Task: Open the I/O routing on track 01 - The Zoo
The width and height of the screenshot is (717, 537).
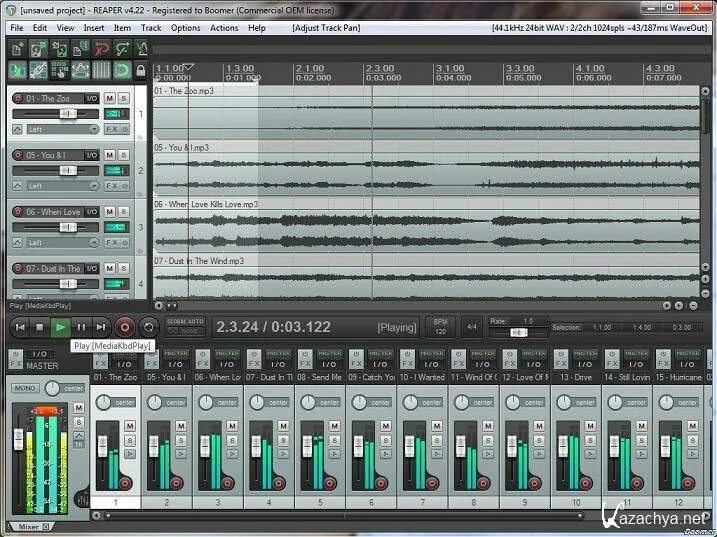Action: pyautogui.click(x=92, y=98)
